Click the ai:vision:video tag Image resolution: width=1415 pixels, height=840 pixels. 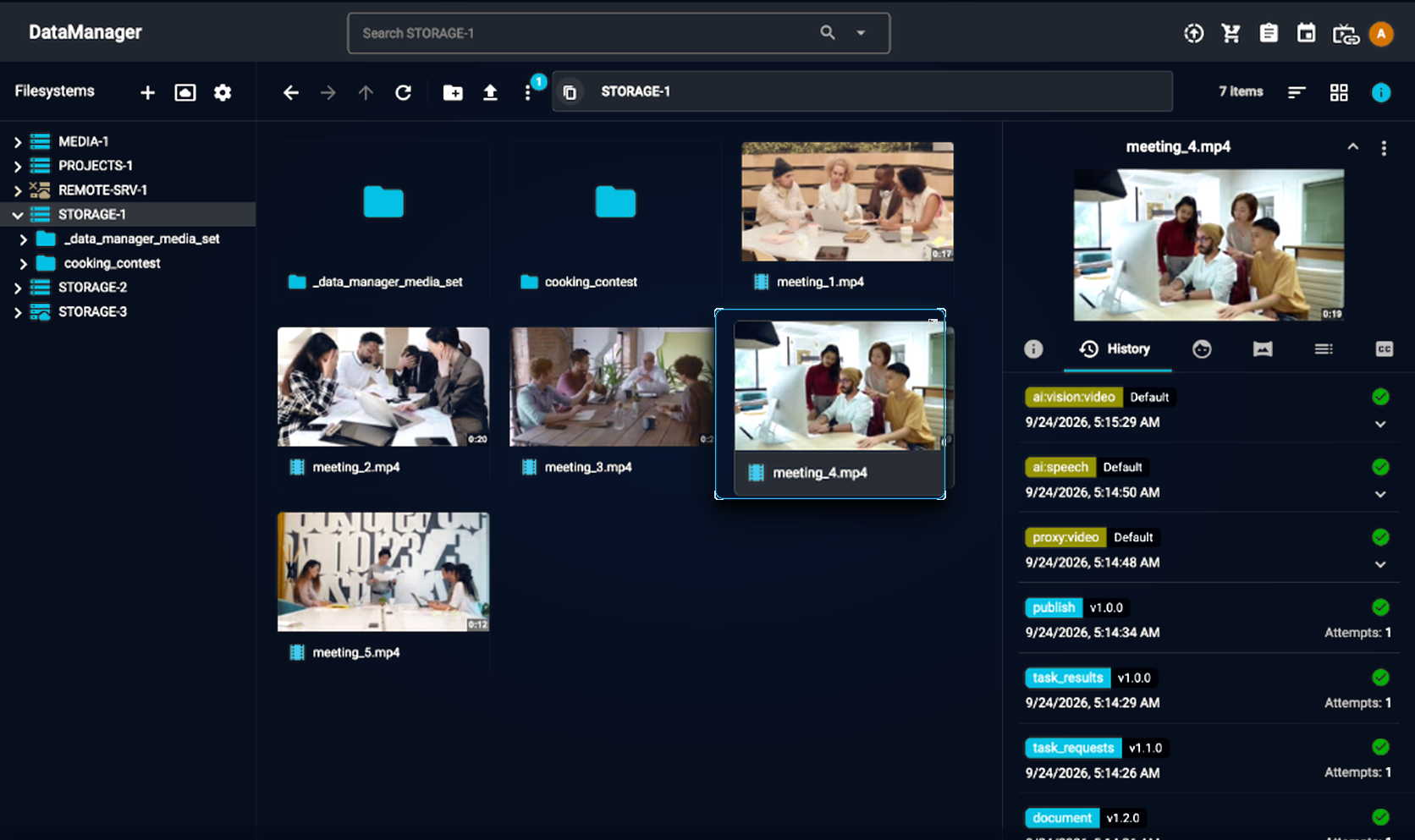[1074, 397]
